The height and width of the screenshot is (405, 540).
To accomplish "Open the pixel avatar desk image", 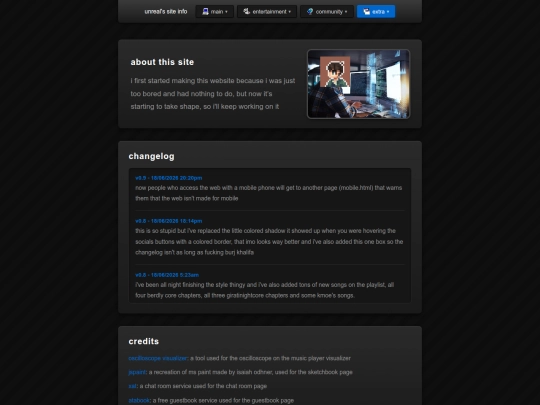I will (359, 84).
